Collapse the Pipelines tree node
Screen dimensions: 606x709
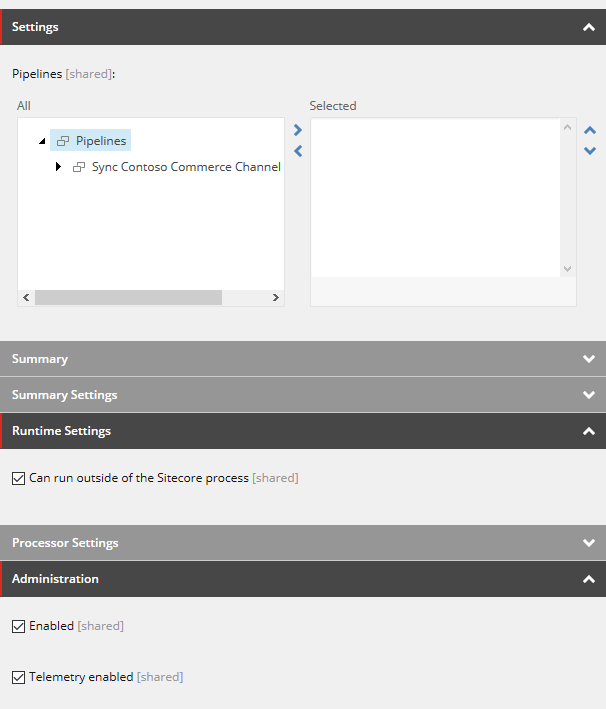tap(42, 141)
